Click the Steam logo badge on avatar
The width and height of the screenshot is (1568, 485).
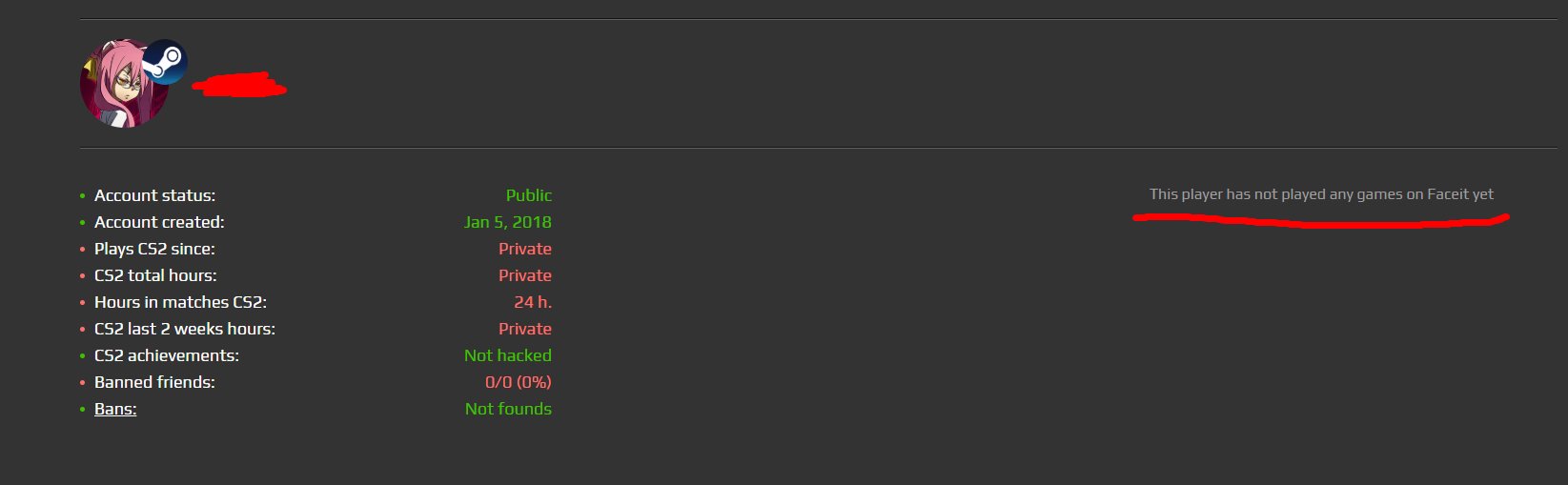165,62
